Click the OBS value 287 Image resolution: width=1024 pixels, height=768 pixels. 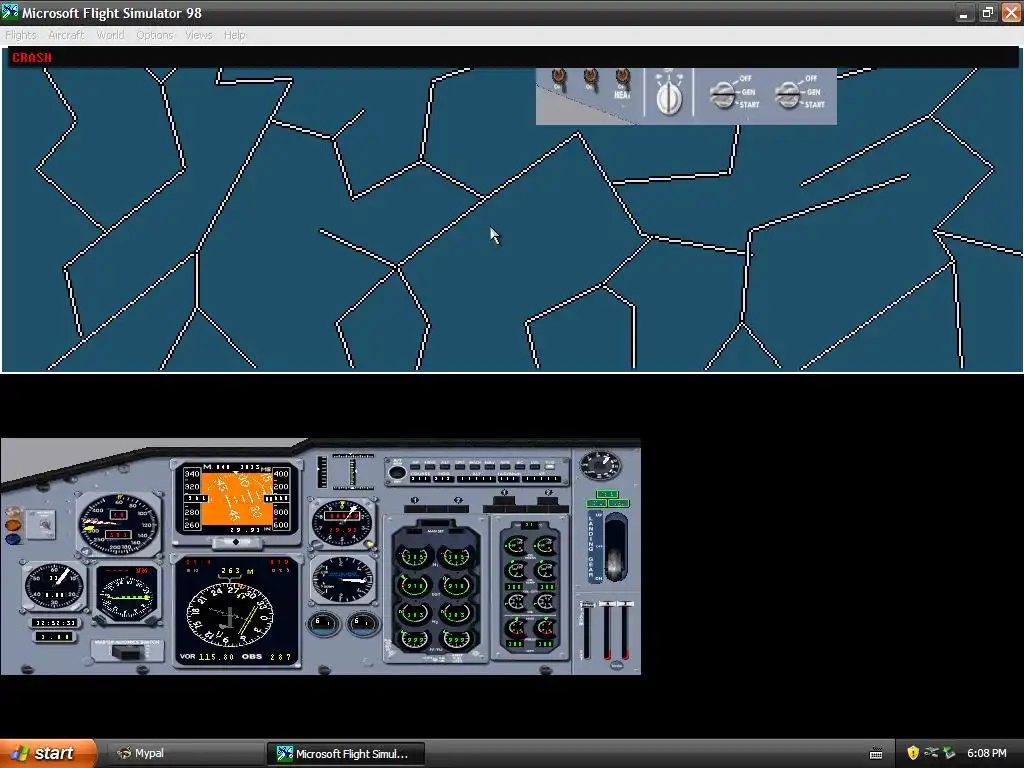[x=281, y=656]
